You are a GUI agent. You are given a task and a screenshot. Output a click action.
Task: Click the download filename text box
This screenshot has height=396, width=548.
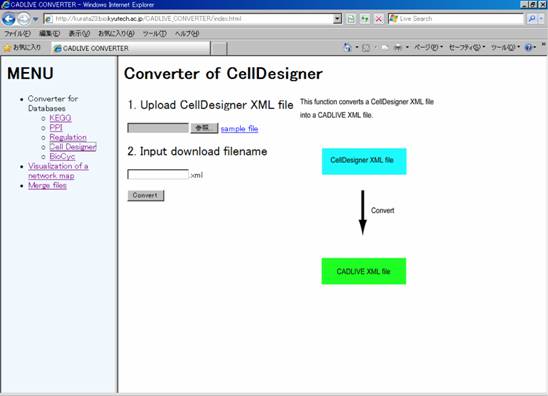click(158, 174)
